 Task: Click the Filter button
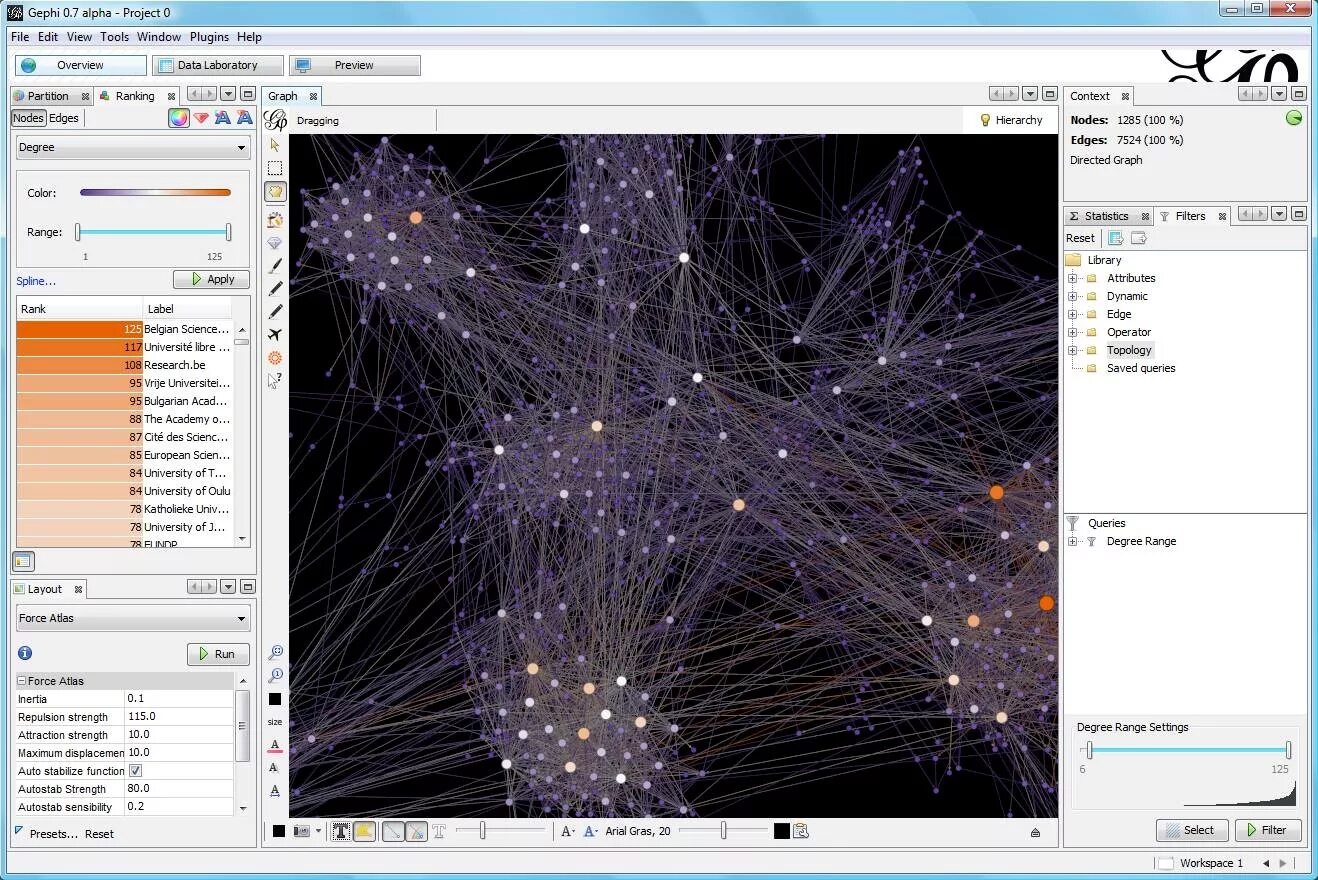click(1268, 830)
